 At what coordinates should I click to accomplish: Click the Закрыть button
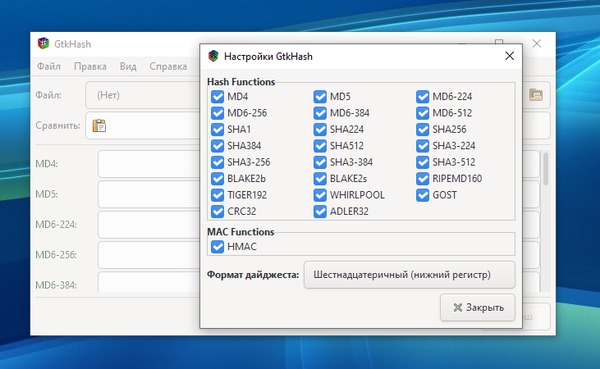click(478, 307)
